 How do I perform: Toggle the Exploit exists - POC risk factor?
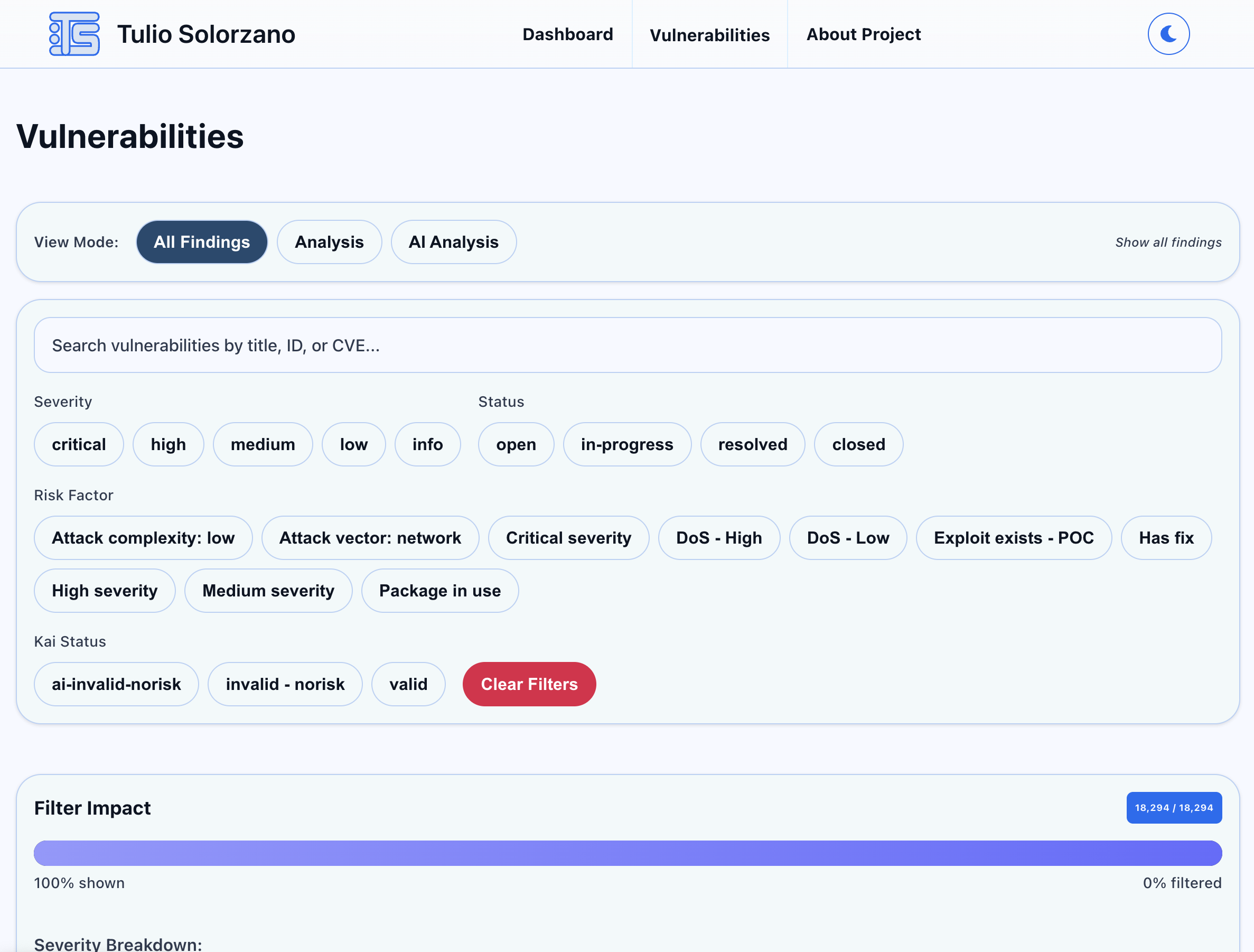click(1014, 537)
